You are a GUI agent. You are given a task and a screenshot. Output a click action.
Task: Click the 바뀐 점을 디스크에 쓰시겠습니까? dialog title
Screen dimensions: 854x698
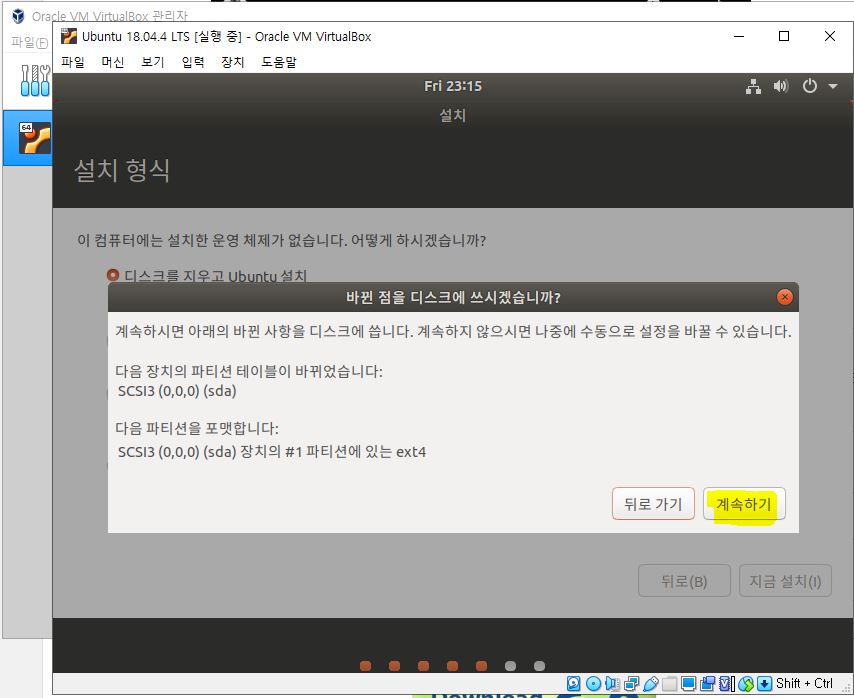pyautogui.click(x=453, y=297)
